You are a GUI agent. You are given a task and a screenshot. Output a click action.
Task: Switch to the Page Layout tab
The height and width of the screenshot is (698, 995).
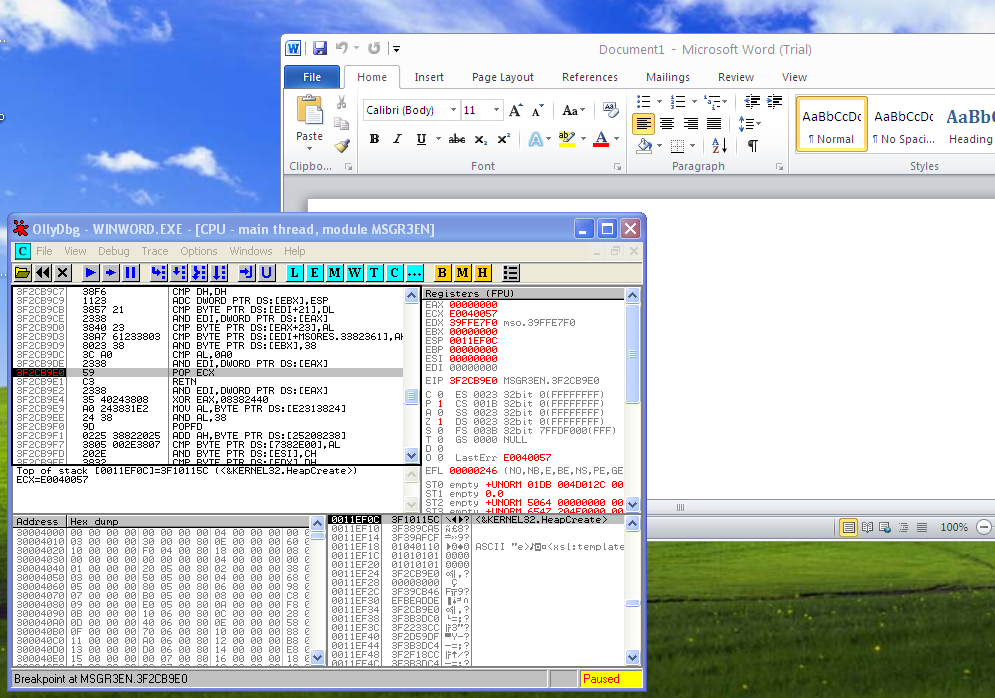(x=503, y=77)
